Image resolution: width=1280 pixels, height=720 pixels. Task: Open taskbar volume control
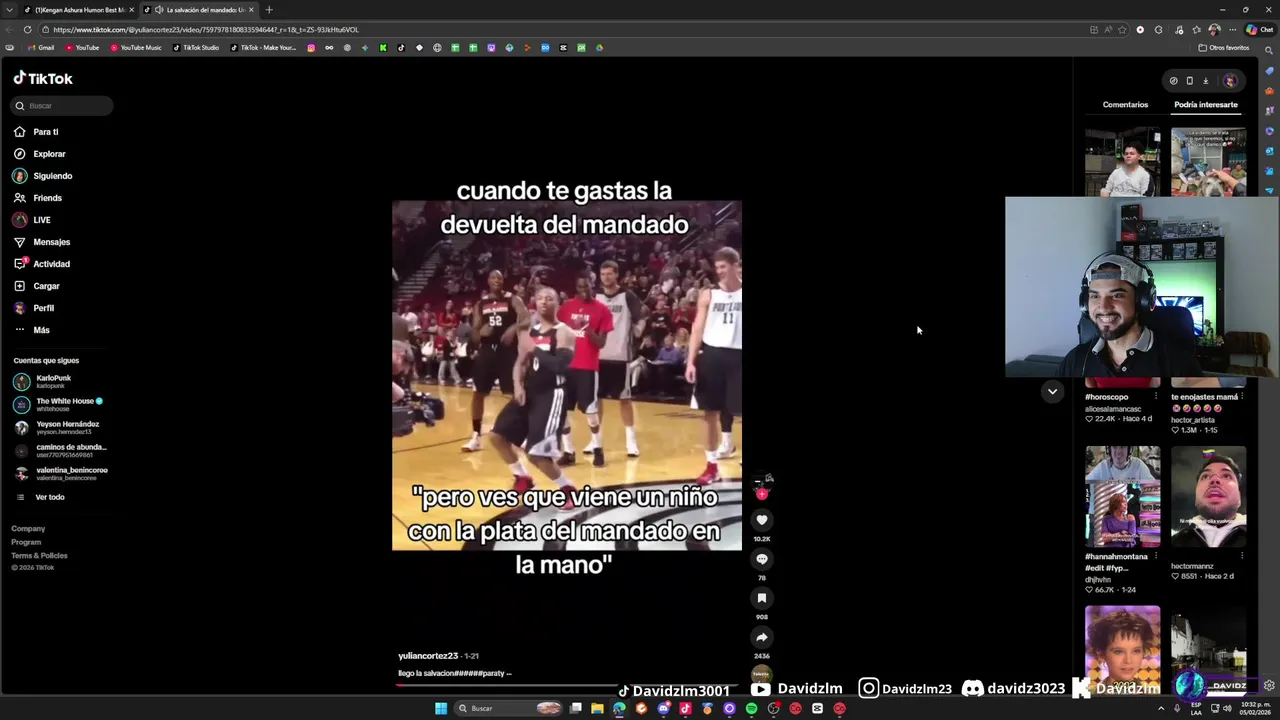tap(1227, 709)
